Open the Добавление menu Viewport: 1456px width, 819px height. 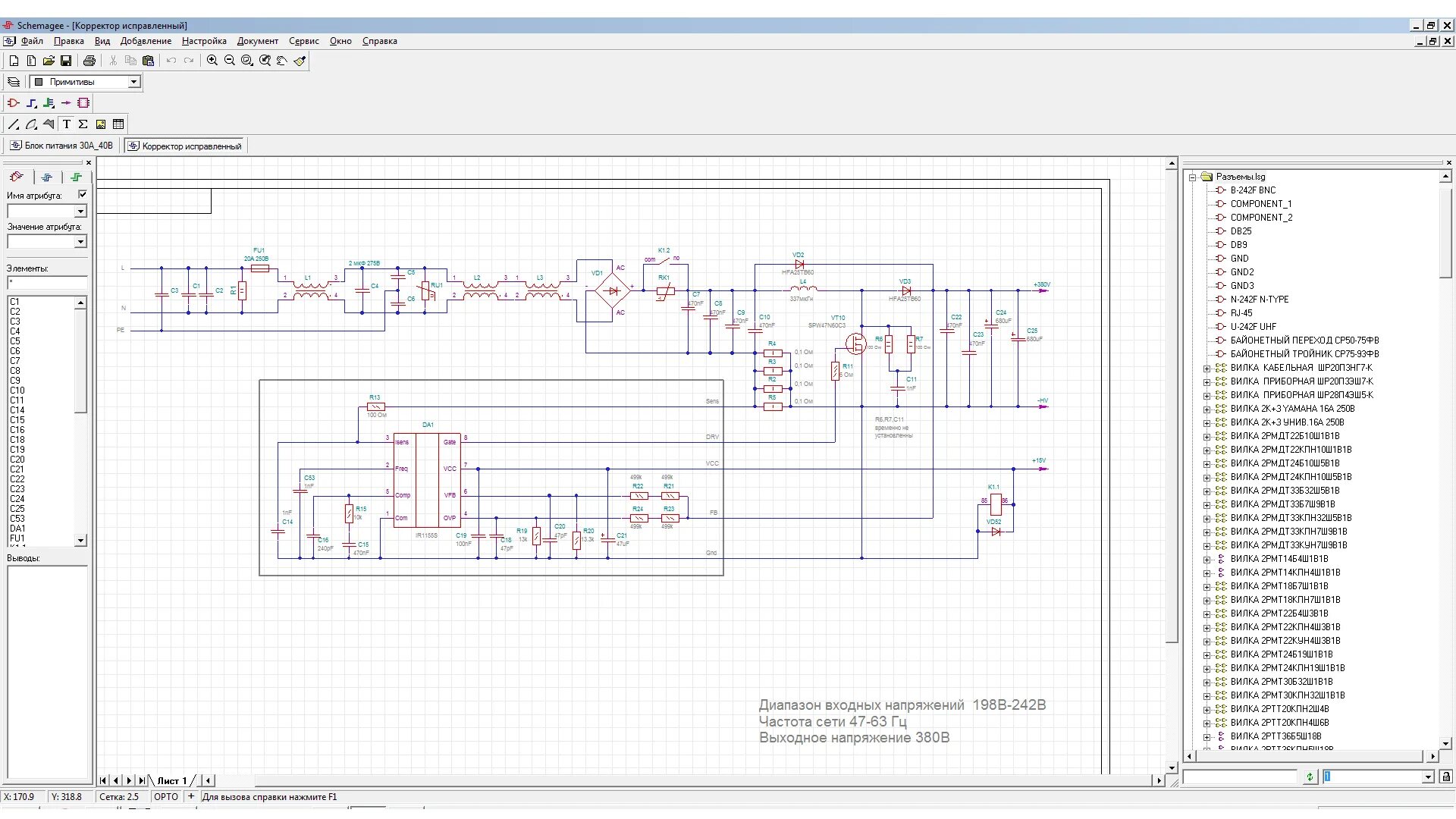[146, 41]
